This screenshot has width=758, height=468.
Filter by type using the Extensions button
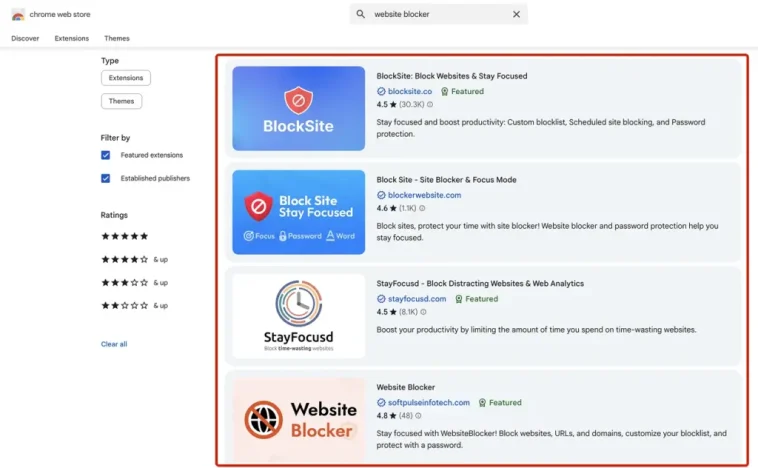point(125,77)
